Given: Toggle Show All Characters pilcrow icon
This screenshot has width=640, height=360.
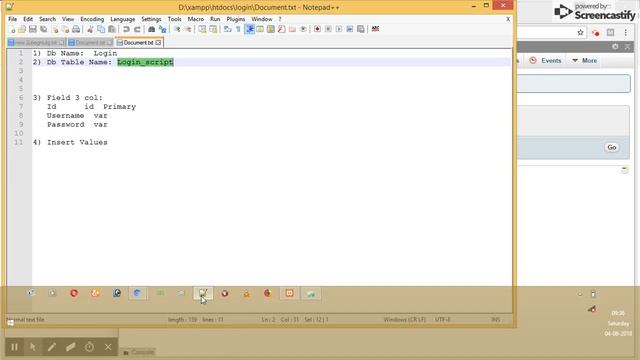Looking at the screenshot, I should [x=238, y=29].
